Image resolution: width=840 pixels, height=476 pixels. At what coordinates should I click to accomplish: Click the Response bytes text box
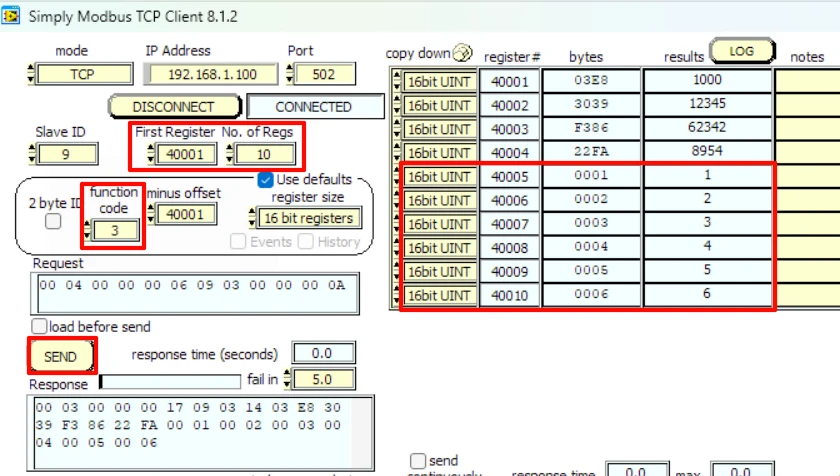193,433
